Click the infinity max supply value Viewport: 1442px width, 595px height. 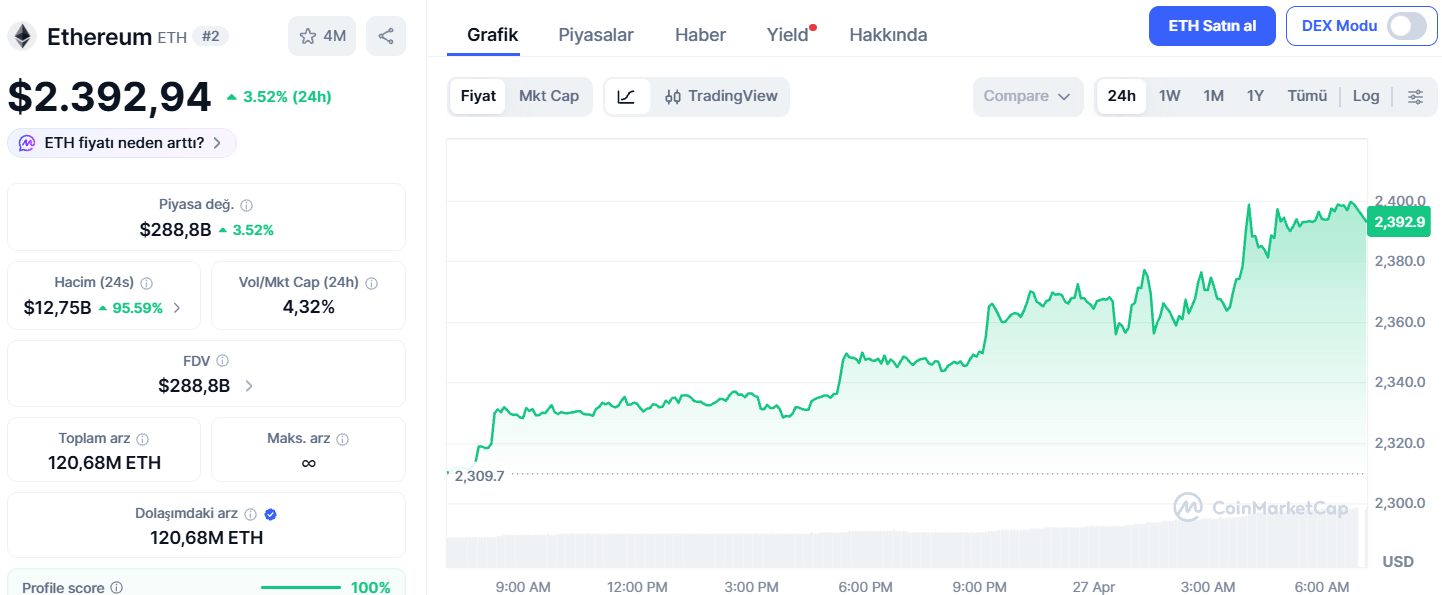coord(308,463)
